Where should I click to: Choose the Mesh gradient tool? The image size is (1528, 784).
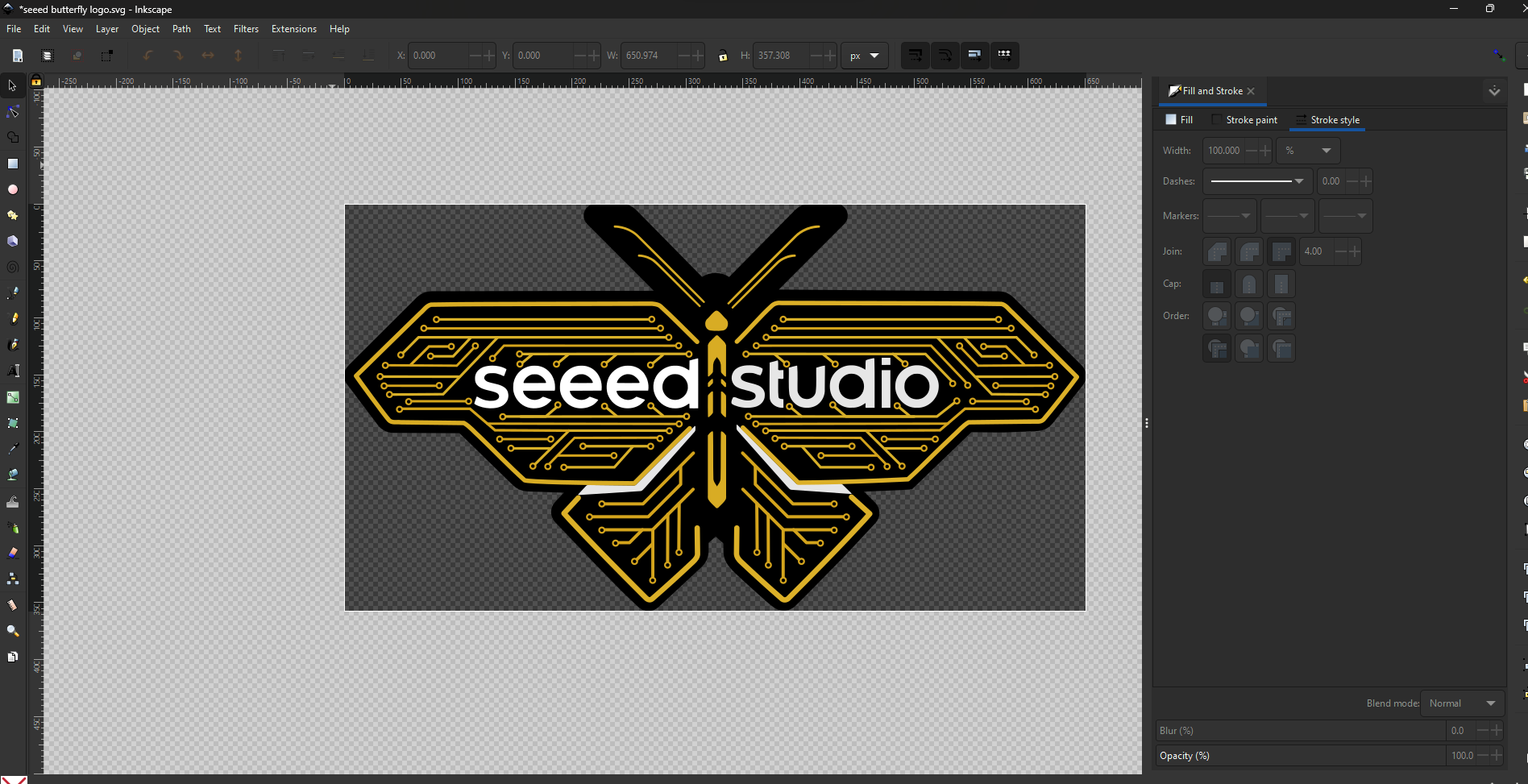[12, 423]
